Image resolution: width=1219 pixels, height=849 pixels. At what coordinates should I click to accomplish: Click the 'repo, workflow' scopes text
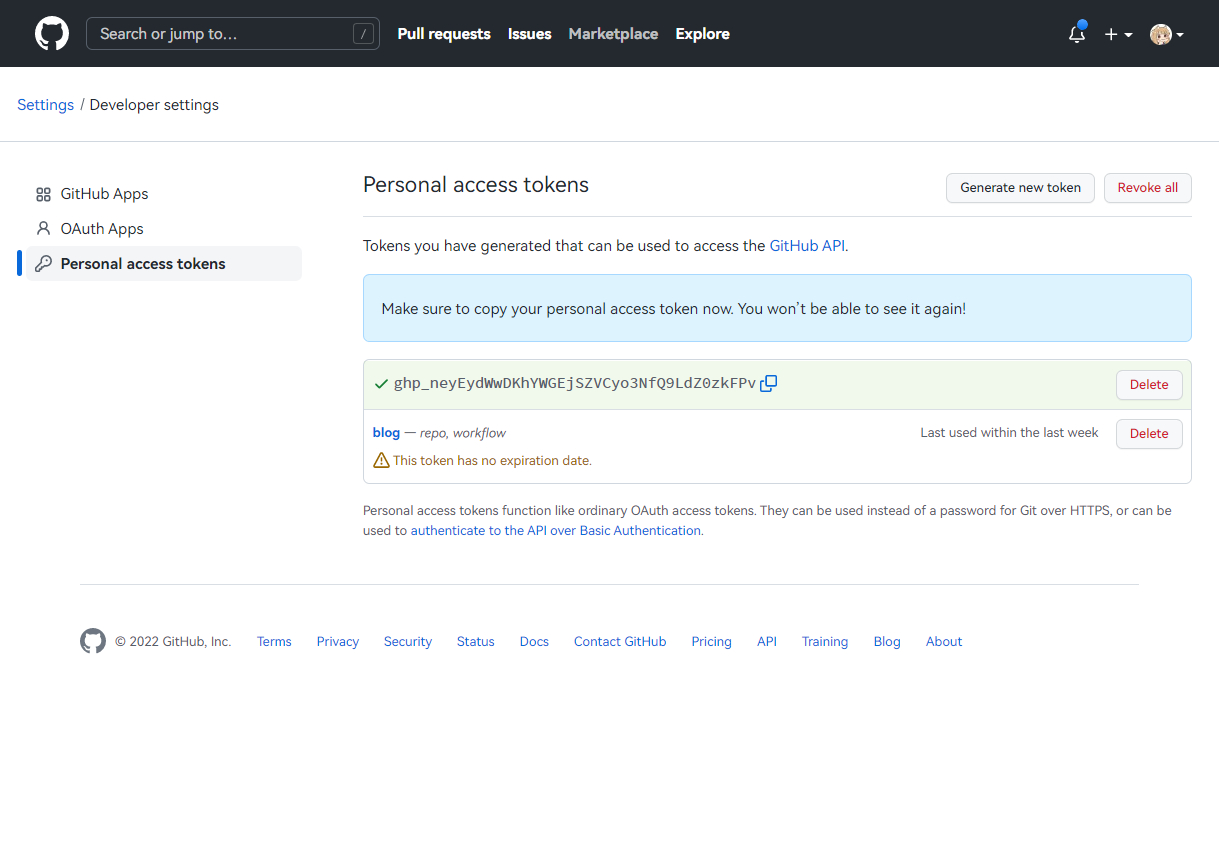(463, 433)
